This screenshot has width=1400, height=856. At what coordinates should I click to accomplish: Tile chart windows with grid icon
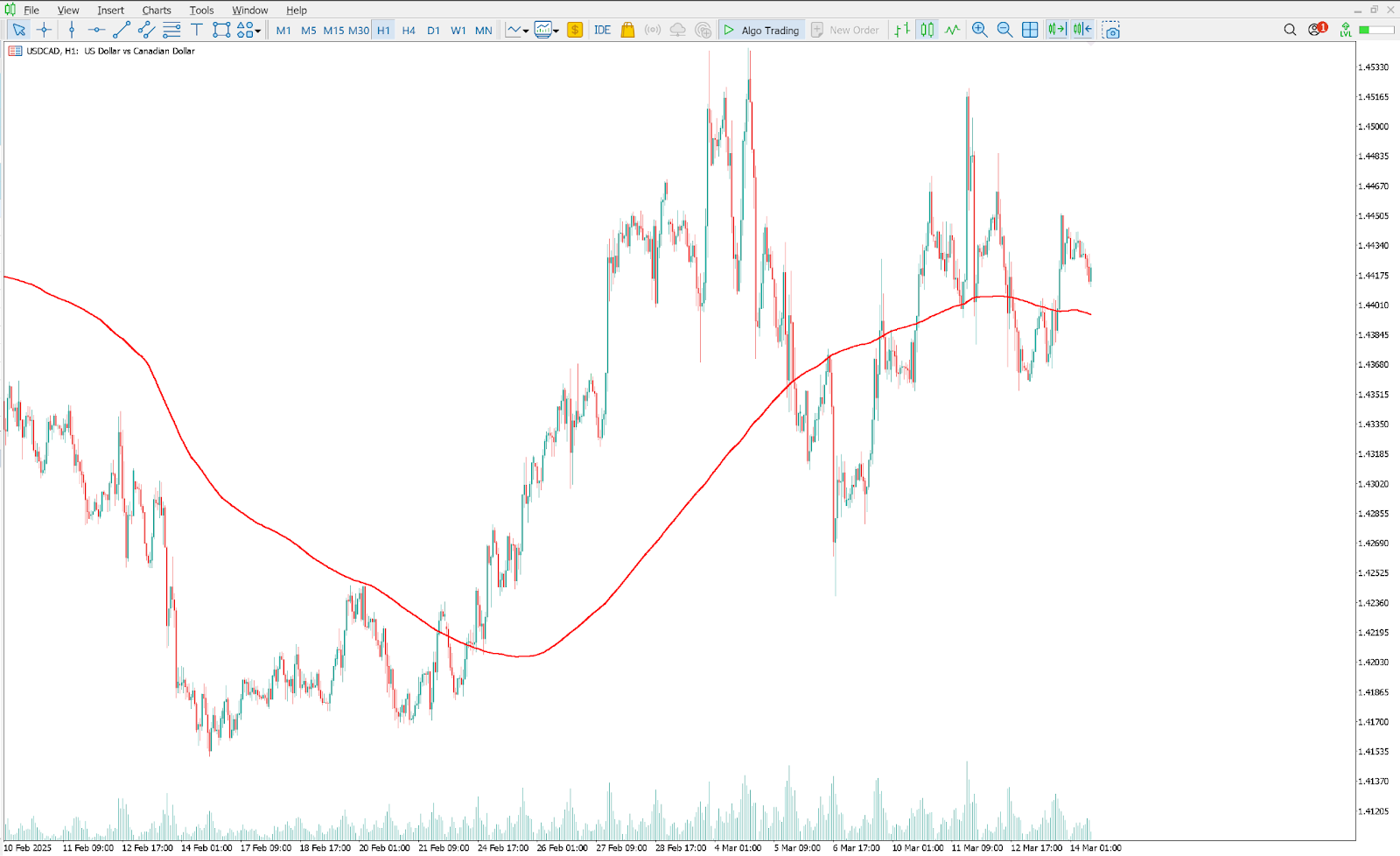click(x=1030, y=30)
